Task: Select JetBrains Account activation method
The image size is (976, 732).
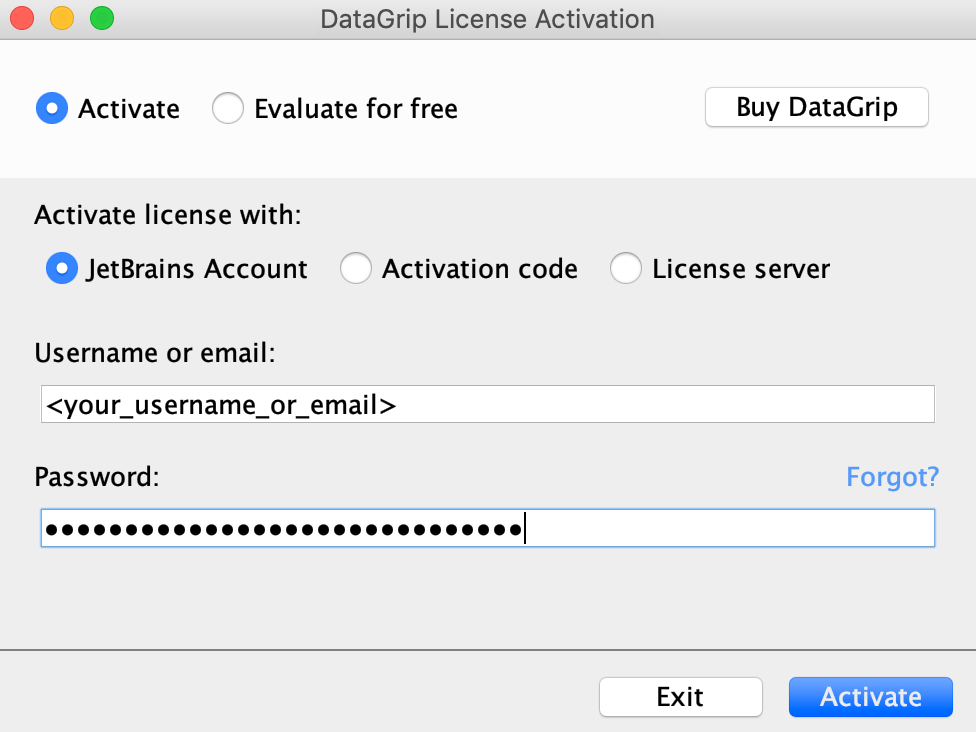Action: coord(62,268)
